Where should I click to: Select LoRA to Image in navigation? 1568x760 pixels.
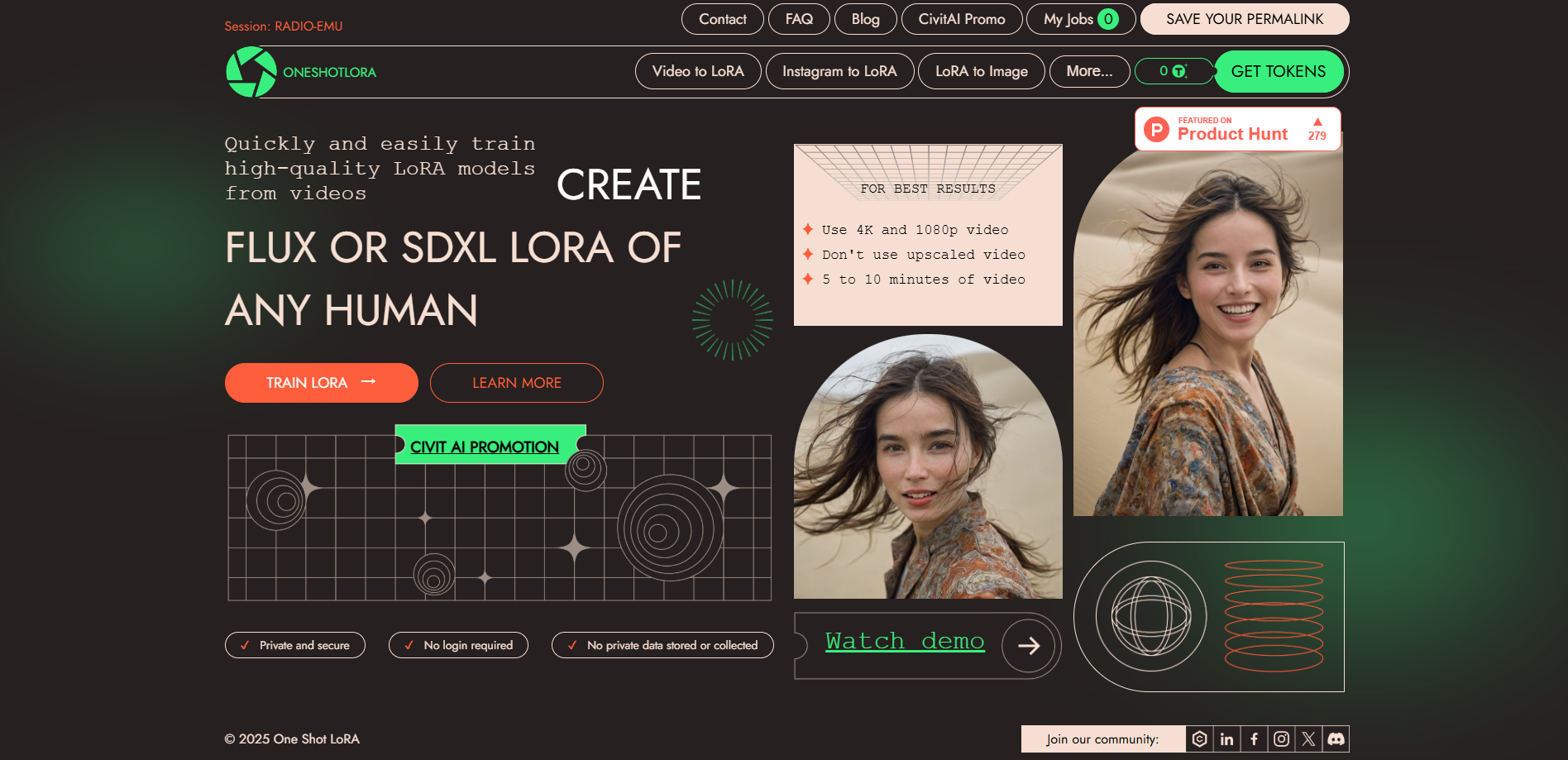click(981, 71)
